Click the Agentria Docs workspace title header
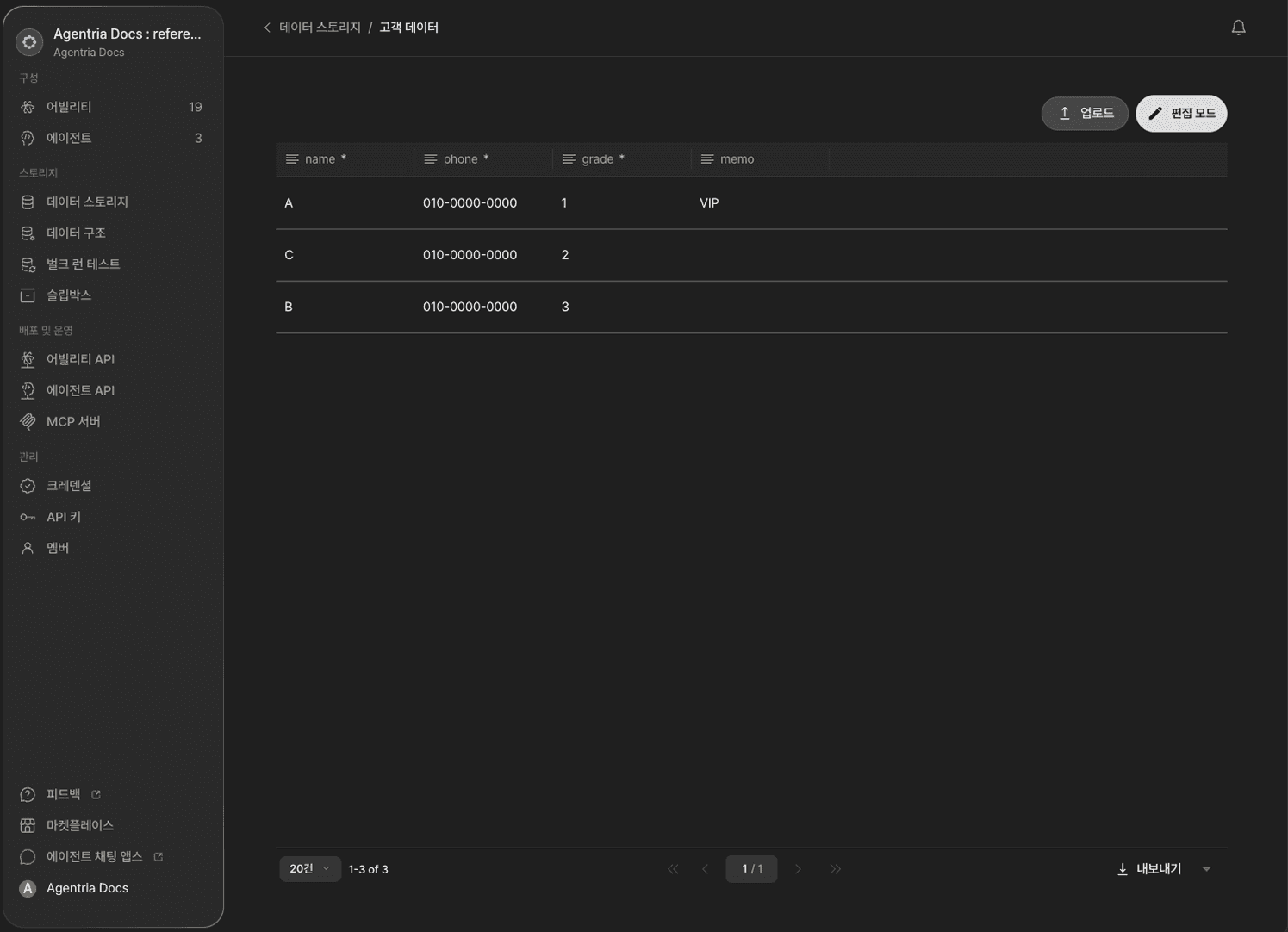Image resolution: width=1288 pixels, height=932 pixels. coord(127,34)
